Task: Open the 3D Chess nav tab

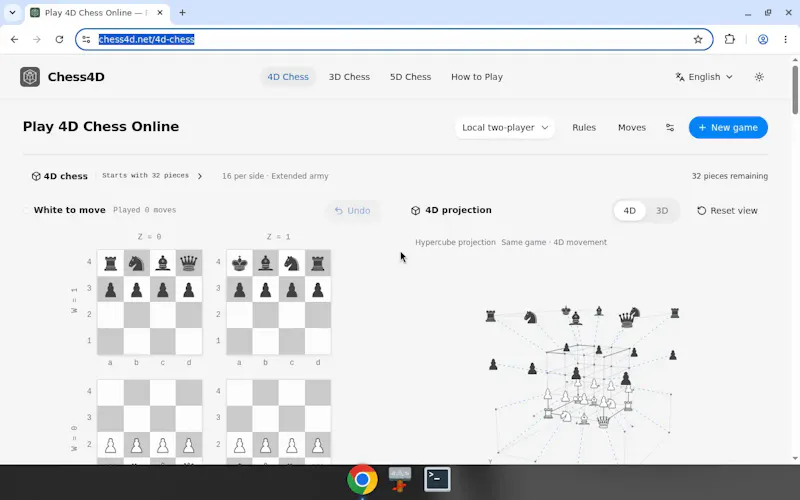Action: coord(349,77)
